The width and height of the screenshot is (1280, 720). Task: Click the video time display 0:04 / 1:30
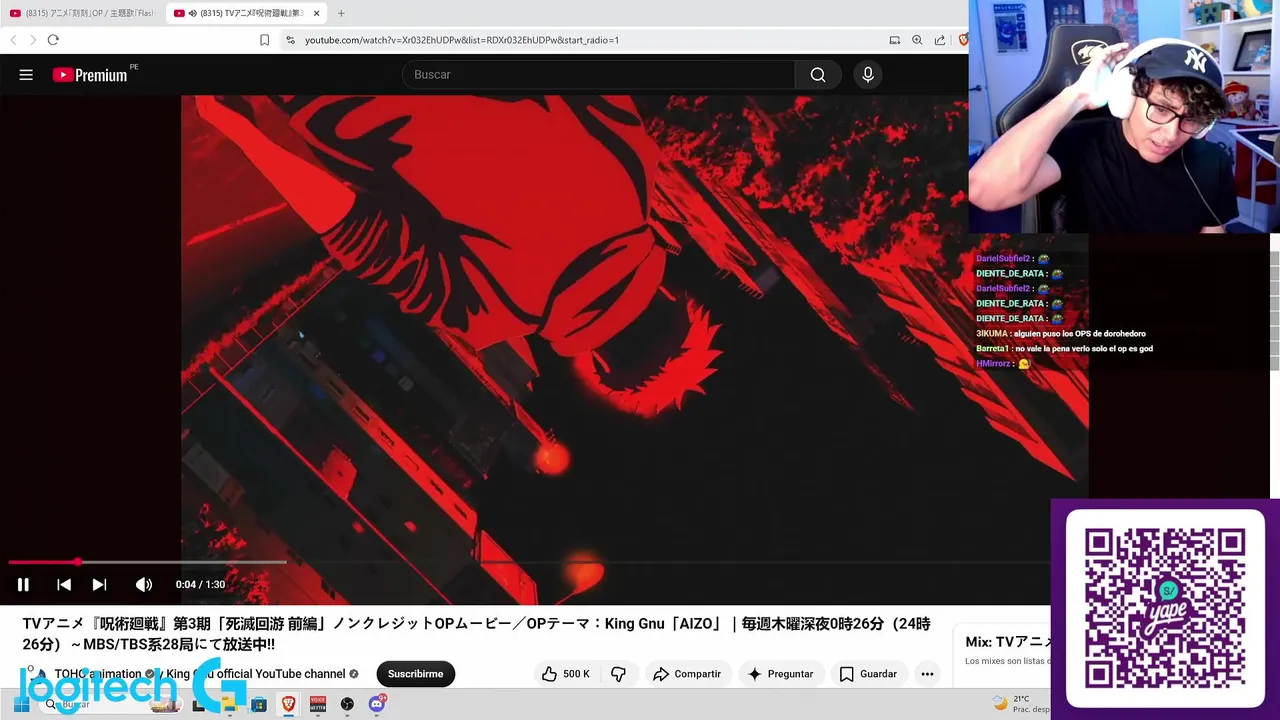(x=200, y=585)
